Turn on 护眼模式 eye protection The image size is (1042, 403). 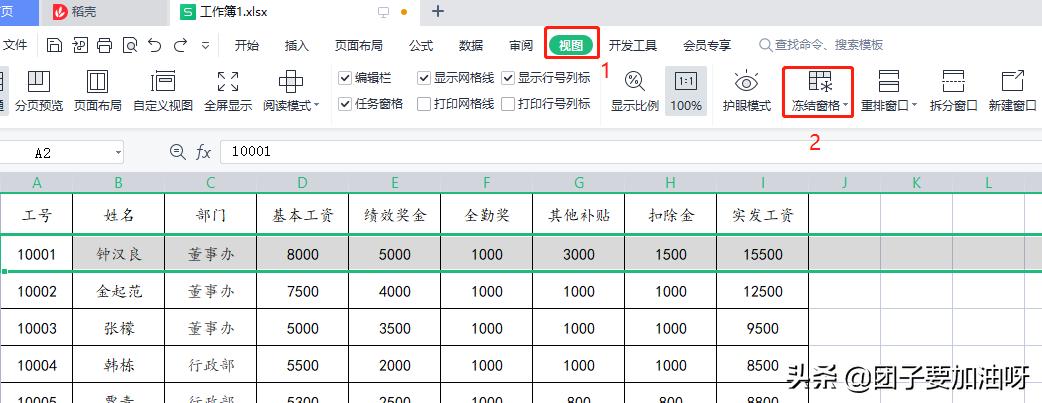747,91
